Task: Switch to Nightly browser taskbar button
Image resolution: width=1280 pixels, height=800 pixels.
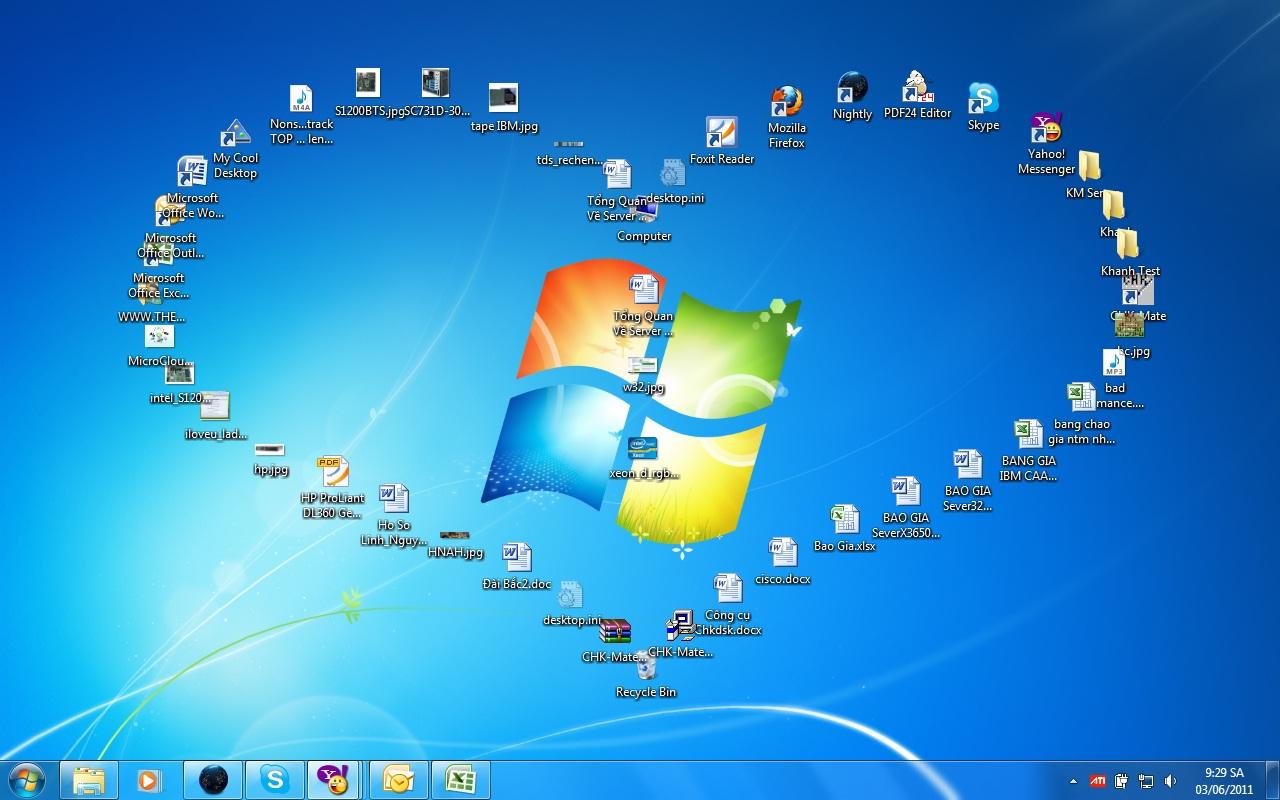Action: (x=213, y=780)
